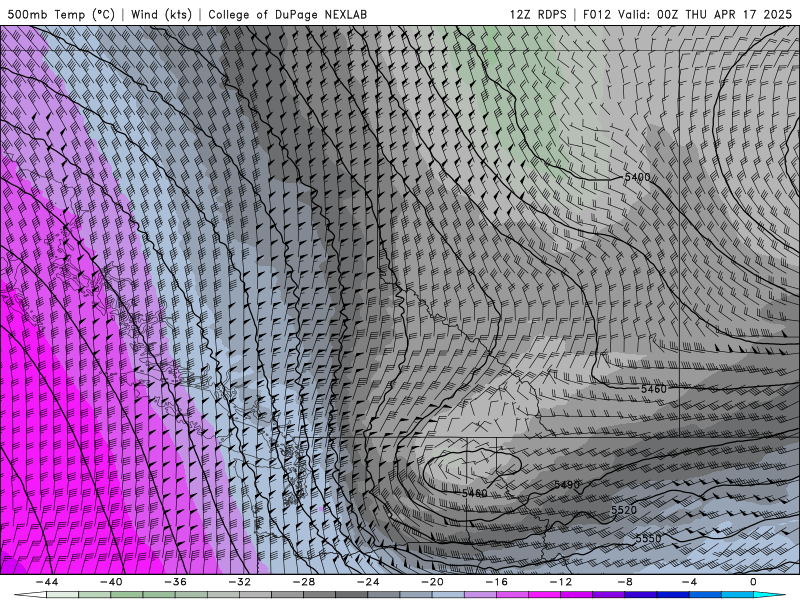Click the -28 colorbar tick label
This screenshot has width=800, height=600.
[x=304, y=582]
